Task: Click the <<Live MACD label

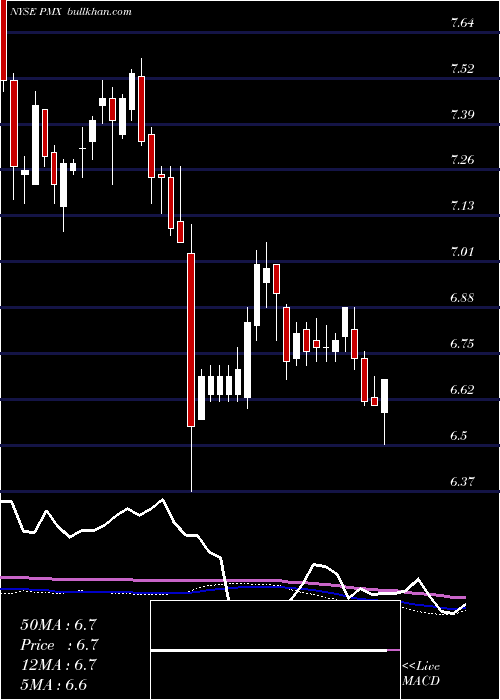Action: [x=421, y=674]
